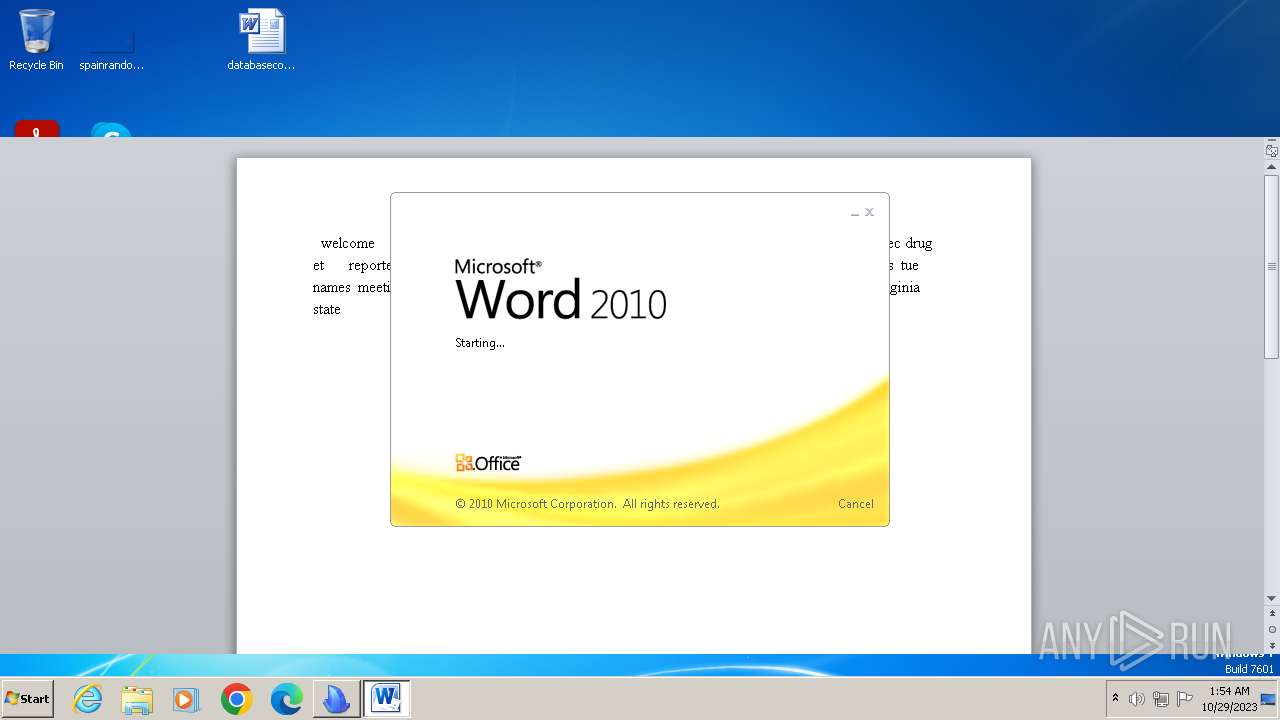Viewport: 1280px width, 720px height.
Task: Click the word "drug" in the document
Action: coord(919,243)
